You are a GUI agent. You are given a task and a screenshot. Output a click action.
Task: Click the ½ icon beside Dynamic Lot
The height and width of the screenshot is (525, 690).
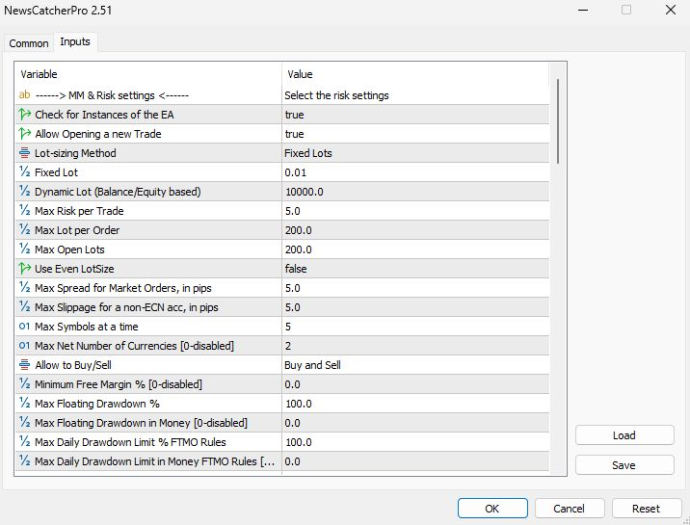coord(25,191)
